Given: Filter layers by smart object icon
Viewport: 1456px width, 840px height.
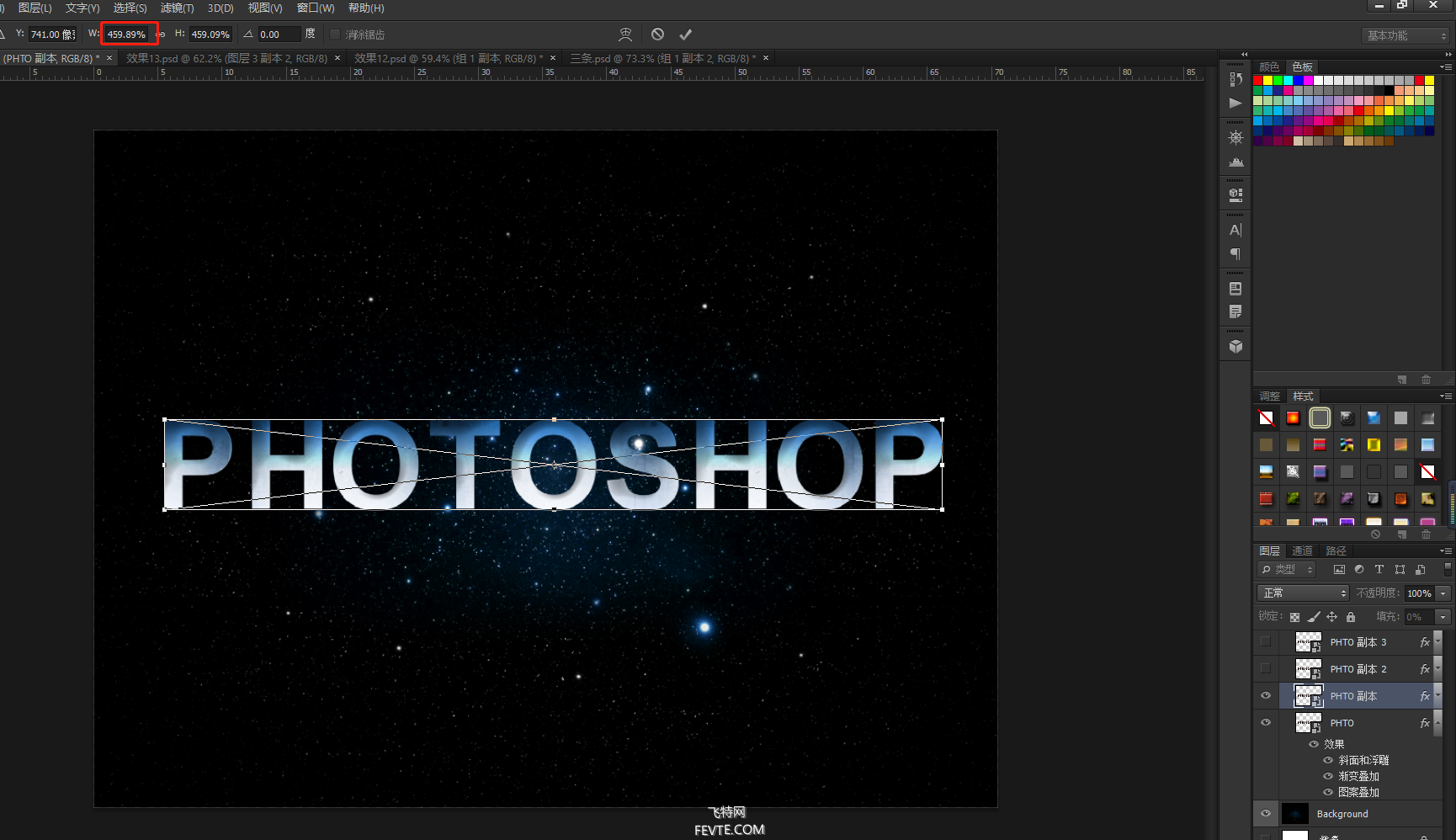Looking at the screenshot, I should point(1421,570).
